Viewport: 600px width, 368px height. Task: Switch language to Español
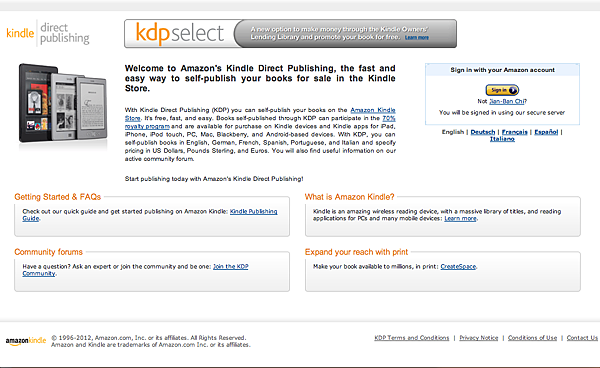point(546,132)
